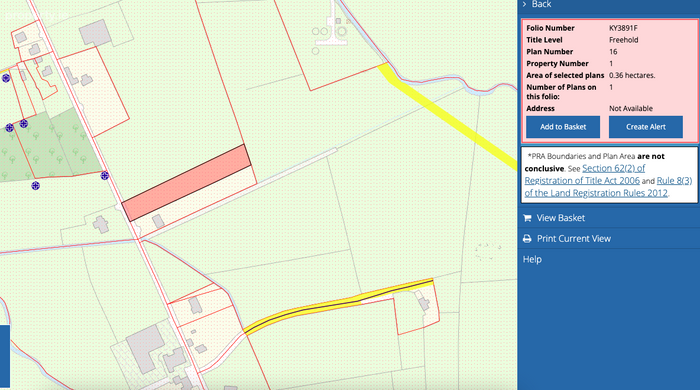Click the shopping cart basket icon
Image resolution: width=700 pixels, height=390 pixels.
point(527,218)
